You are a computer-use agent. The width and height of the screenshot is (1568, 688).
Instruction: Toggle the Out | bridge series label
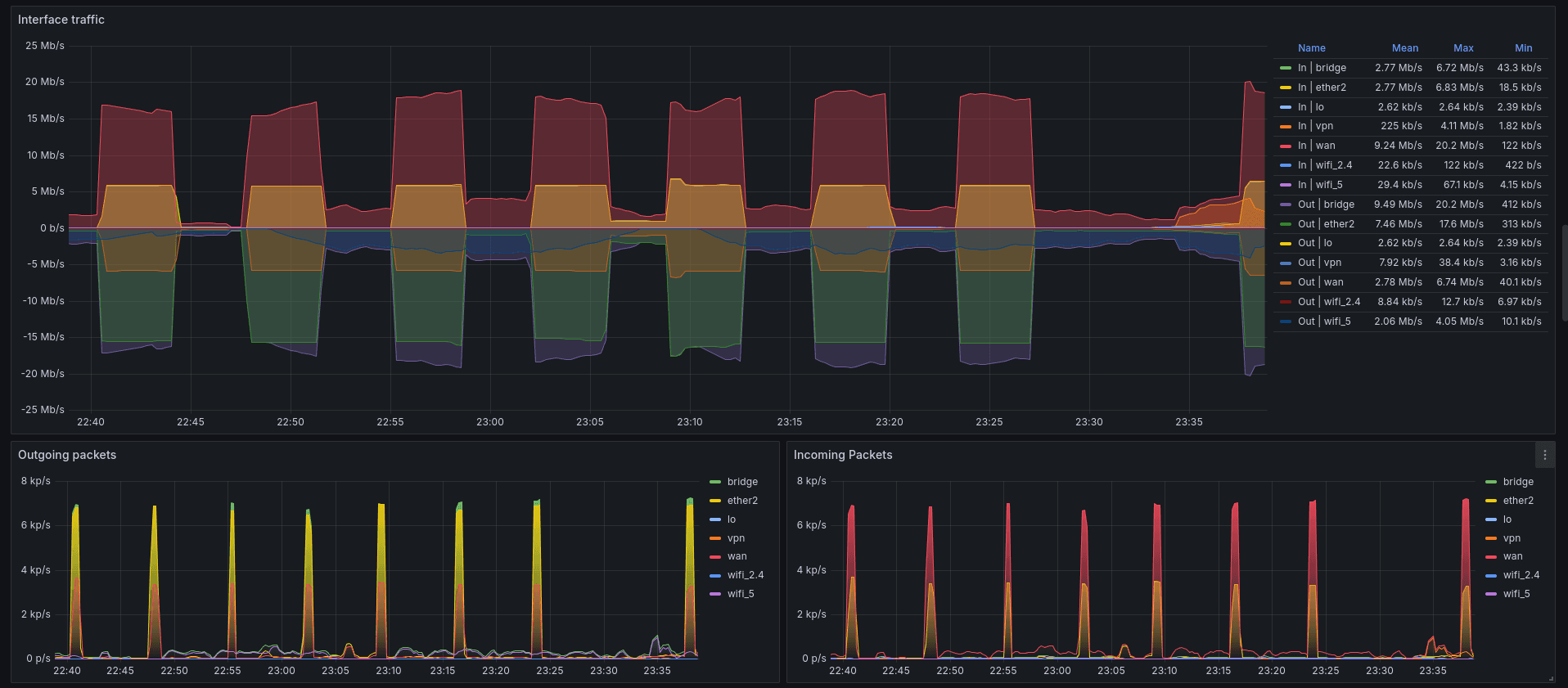tap(1326, 205)
